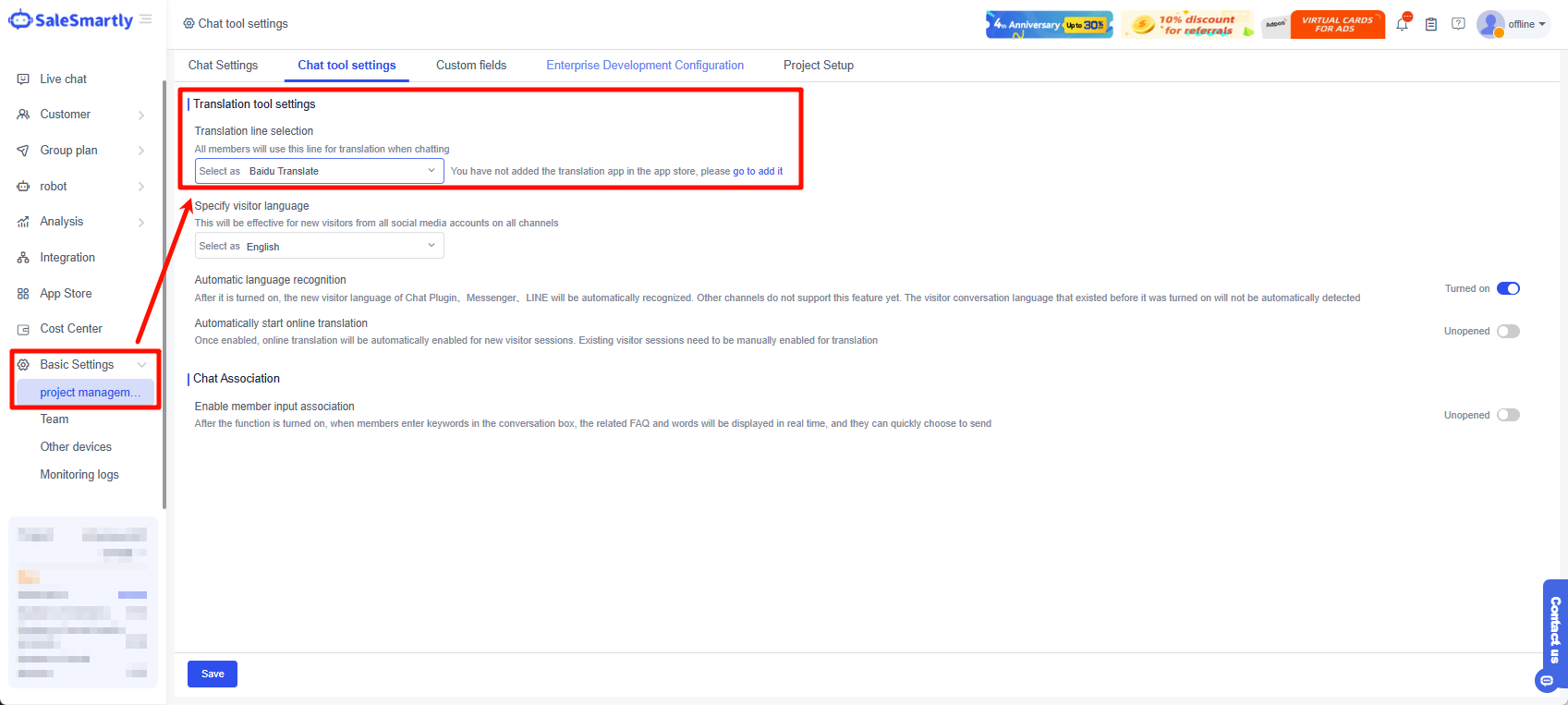Click the "Specify visitor language" label
The image size is (1568, 705).
251,205
